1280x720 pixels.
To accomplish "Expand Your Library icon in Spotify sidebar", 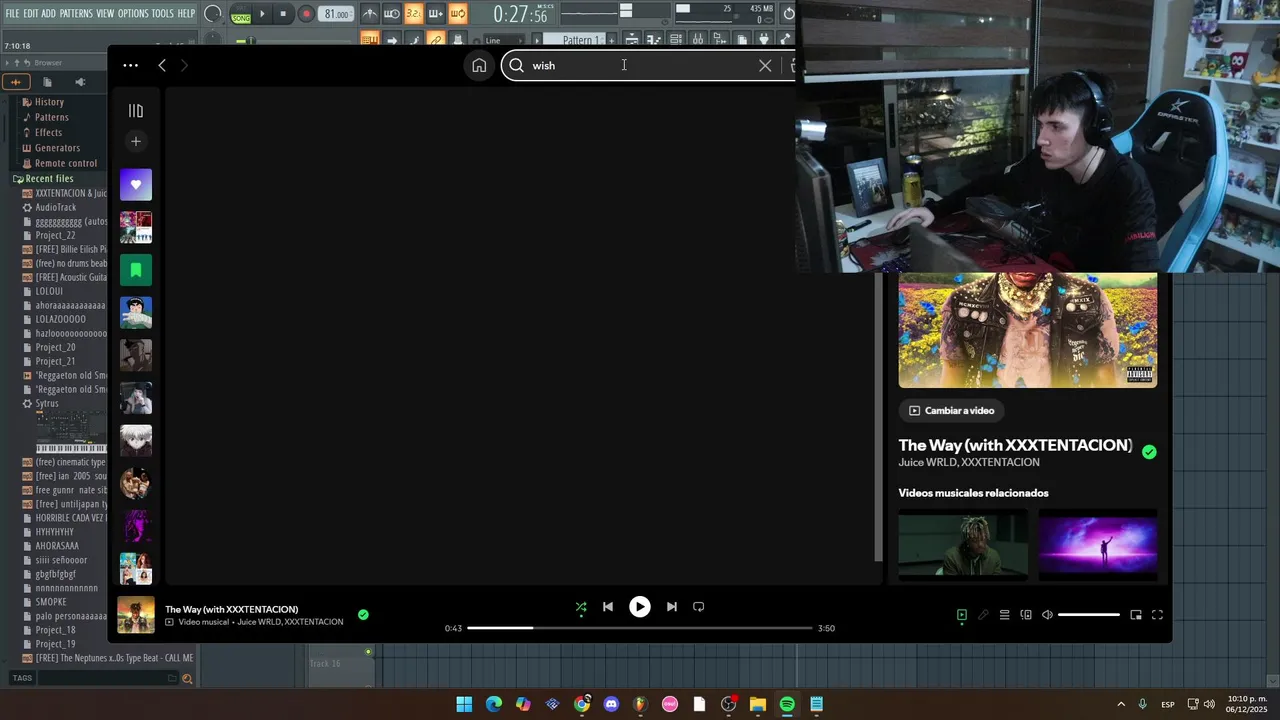I will [136, 111].
